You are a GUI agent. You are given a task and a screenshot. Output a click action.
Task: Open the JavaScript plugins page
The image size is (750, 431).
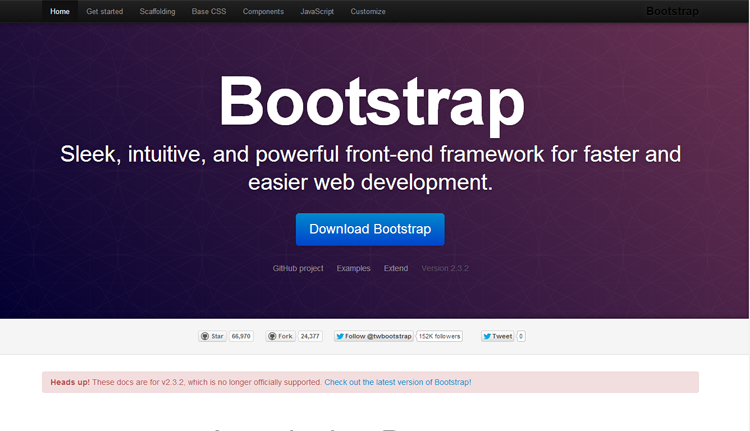pos(317,11)
